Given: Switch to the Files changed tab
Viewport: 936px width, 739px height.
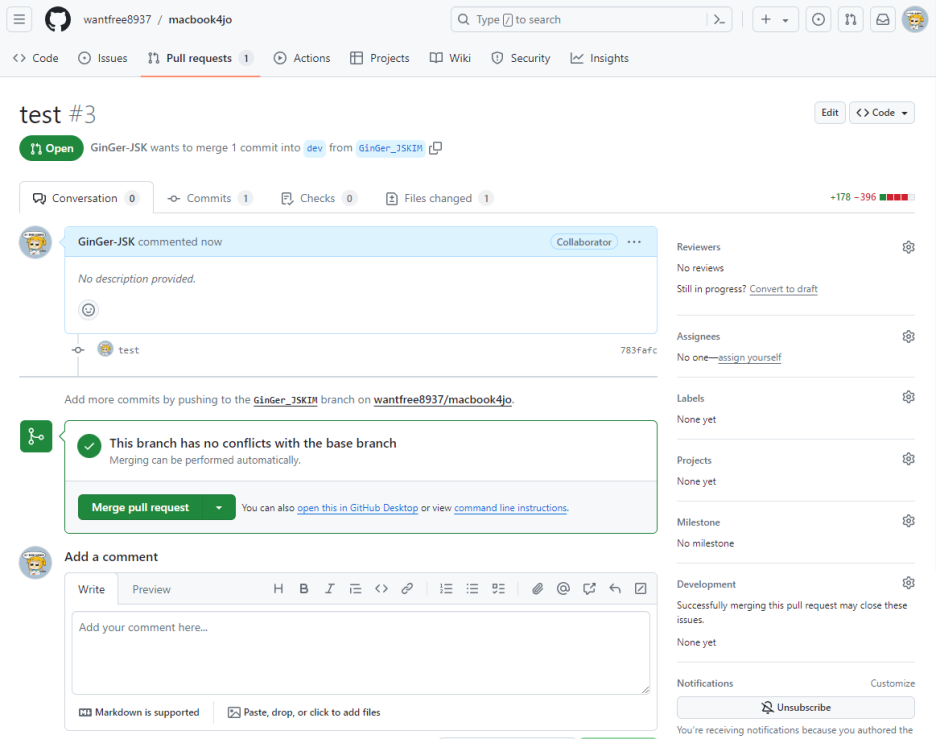Looking at the screenshot, I should (439, 198).
